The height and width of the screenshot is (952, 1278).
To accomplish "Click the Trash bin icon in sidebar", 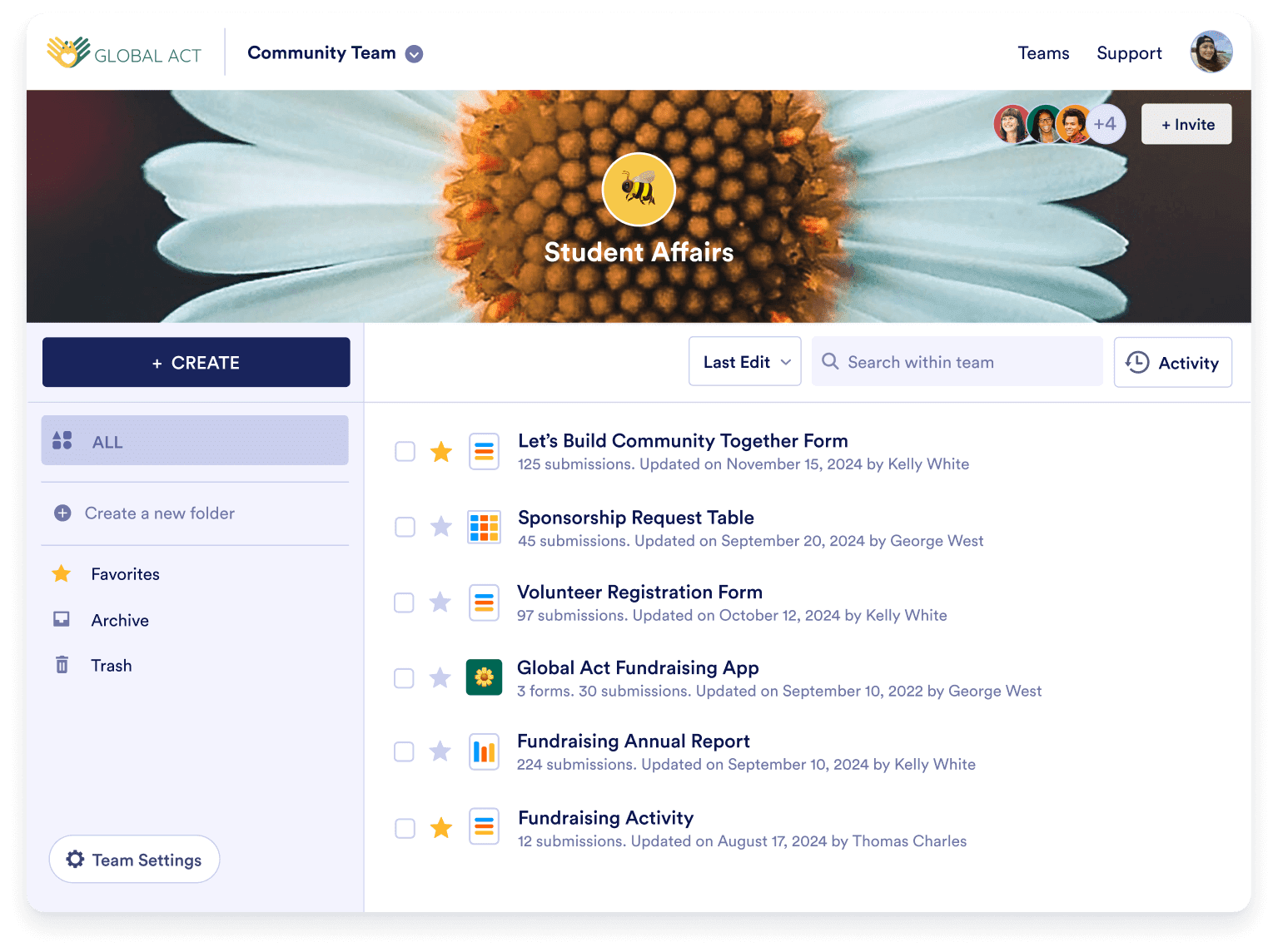I will [x=62, y=665].
